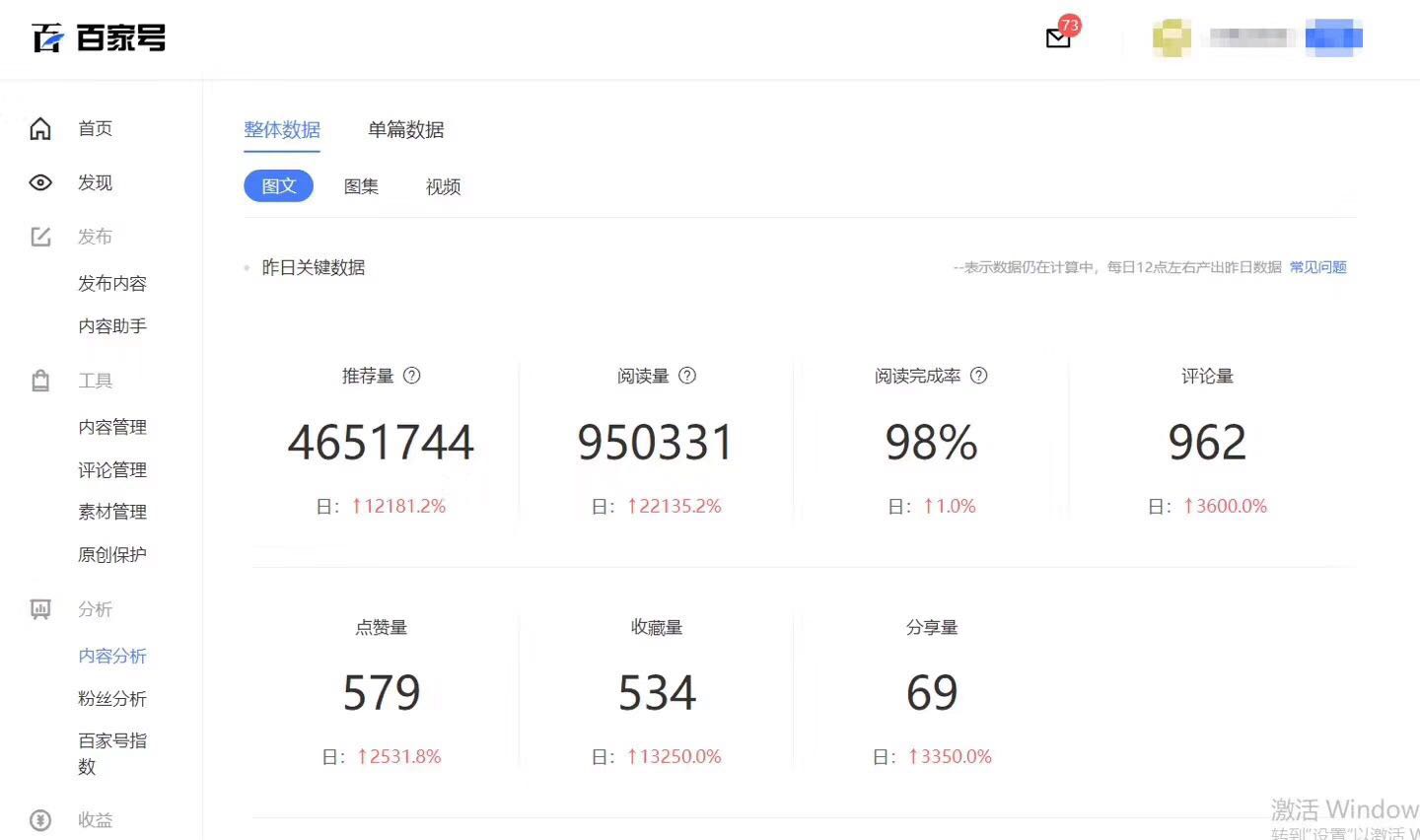1420x840 pixels.
Task: Click the 百家号 logo
Action: point(99,37)
